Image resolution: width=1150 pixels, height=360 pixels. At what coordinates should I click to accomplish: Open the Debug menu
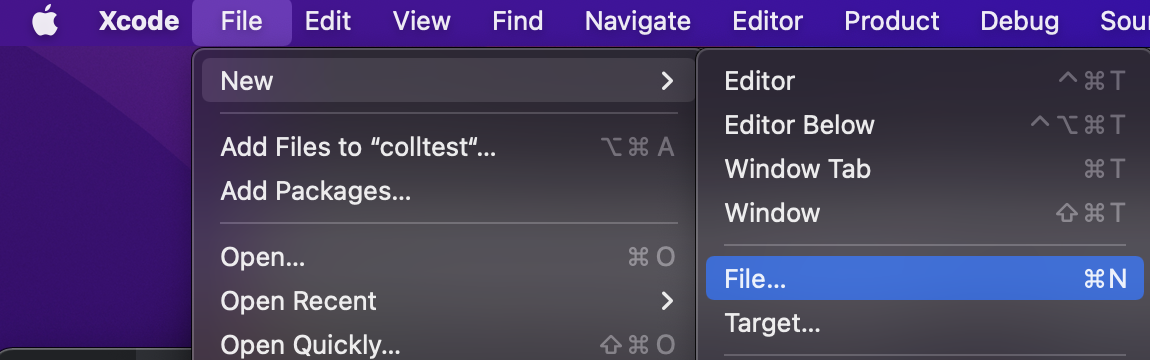pos(1019,21)
